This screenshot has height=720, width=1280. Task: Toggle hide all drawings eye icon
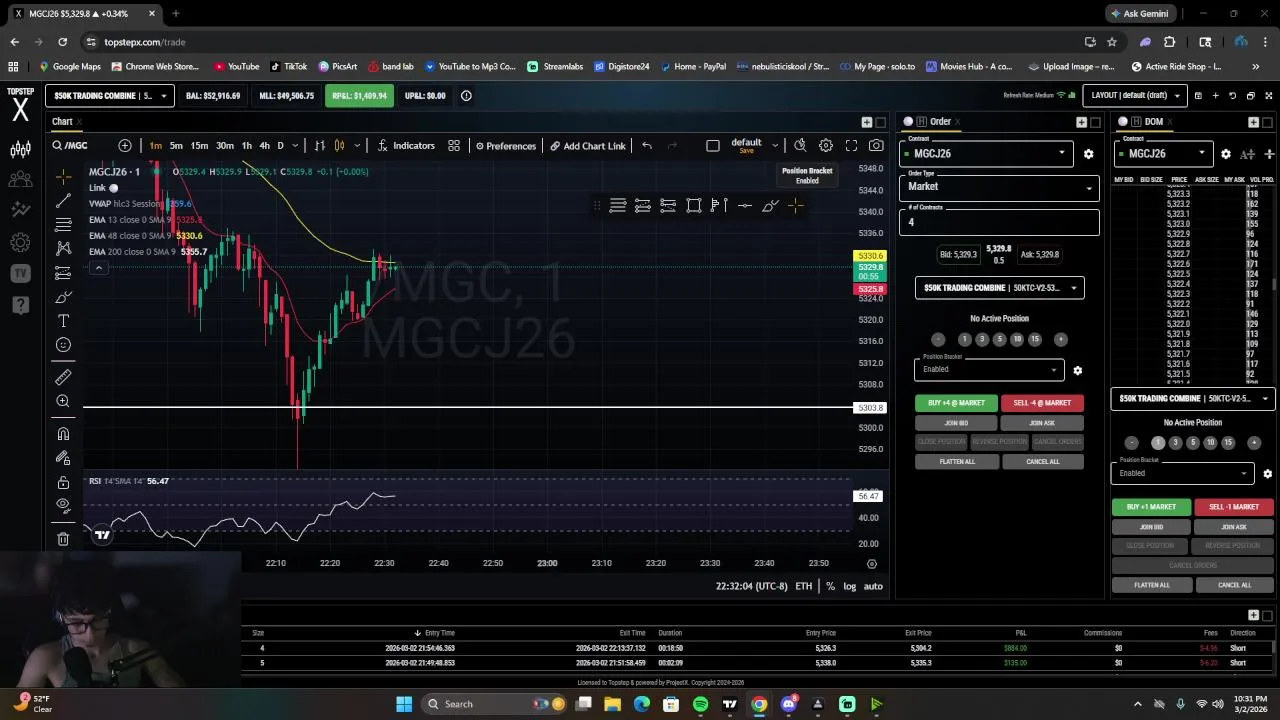tap(63, 506)
